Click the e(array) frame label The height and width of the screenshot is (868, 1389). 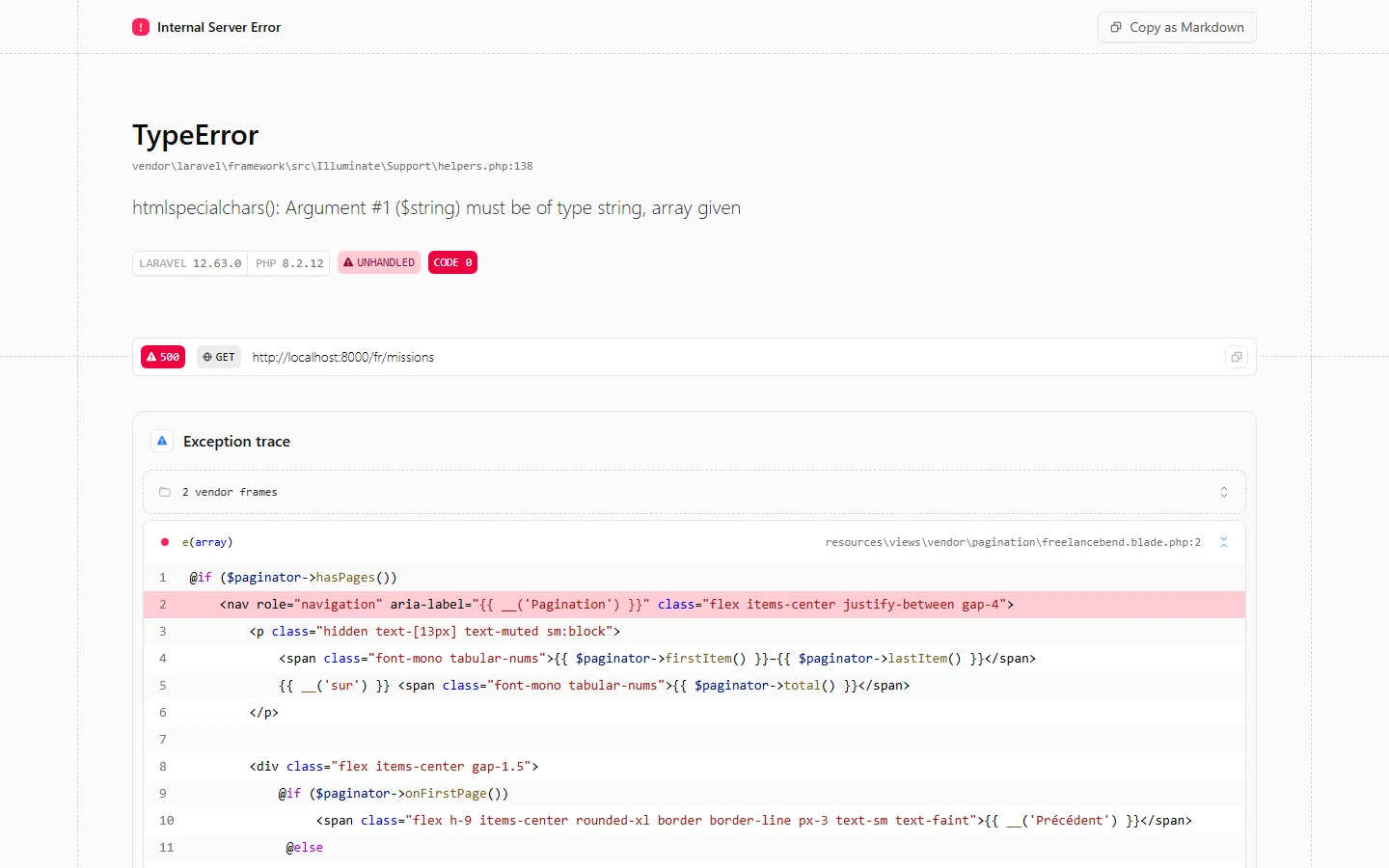pyautogui.click(x=207, y=542)
